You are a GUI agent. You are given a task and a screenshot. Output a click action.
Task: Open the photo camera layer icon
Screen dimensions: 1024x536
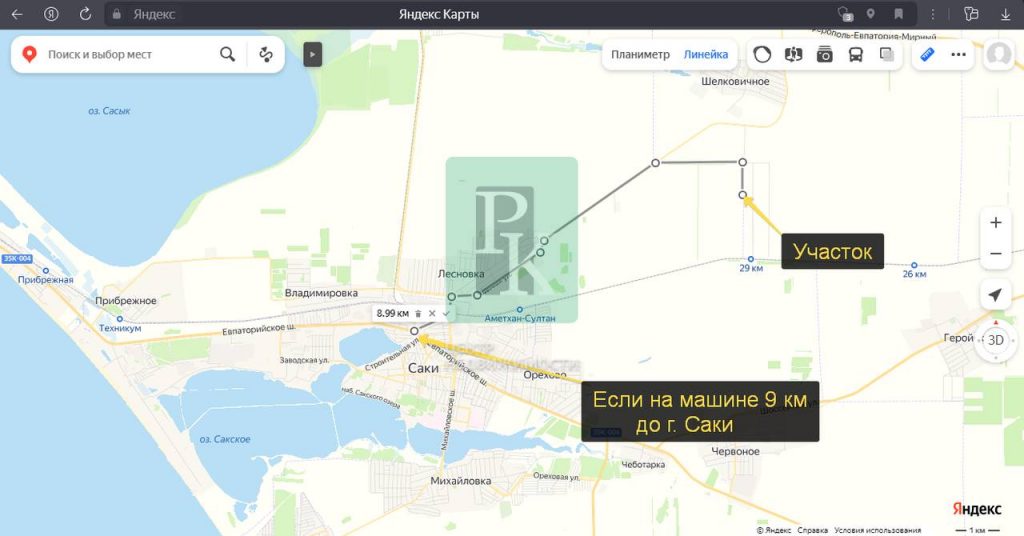pos(824,54)
